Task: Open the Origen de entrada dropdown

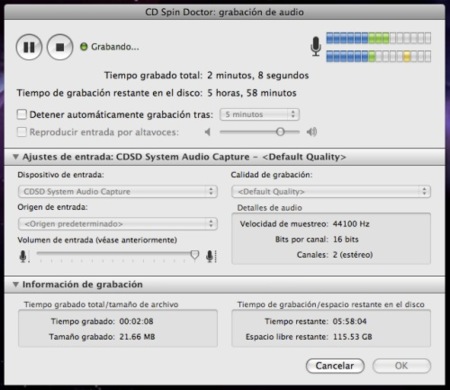Action: pos(118,224)
